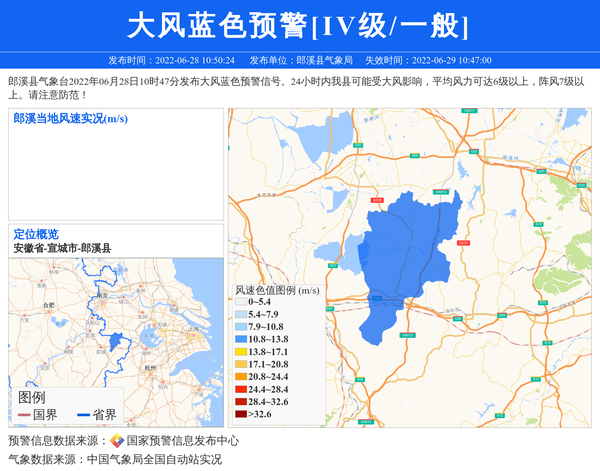Click the red 国界 line symbol in legend

pos(25,415)
